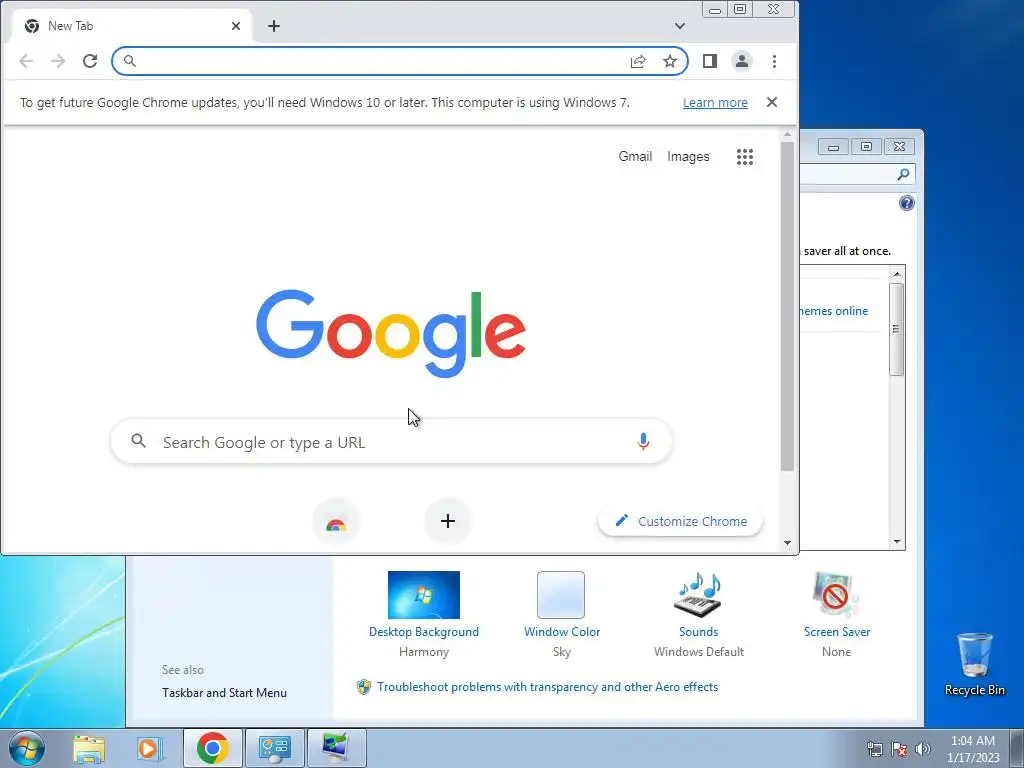Open the volume speaker tray icon

click(922, 749)
